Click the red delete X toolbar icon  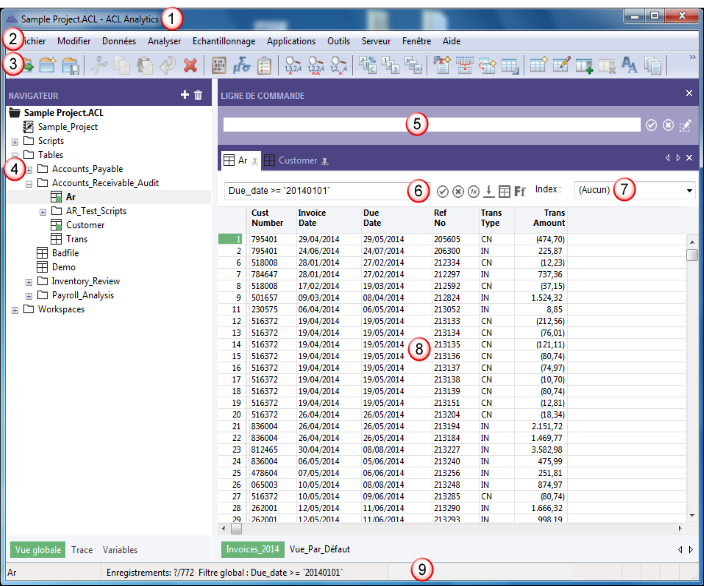pos(189,65)
